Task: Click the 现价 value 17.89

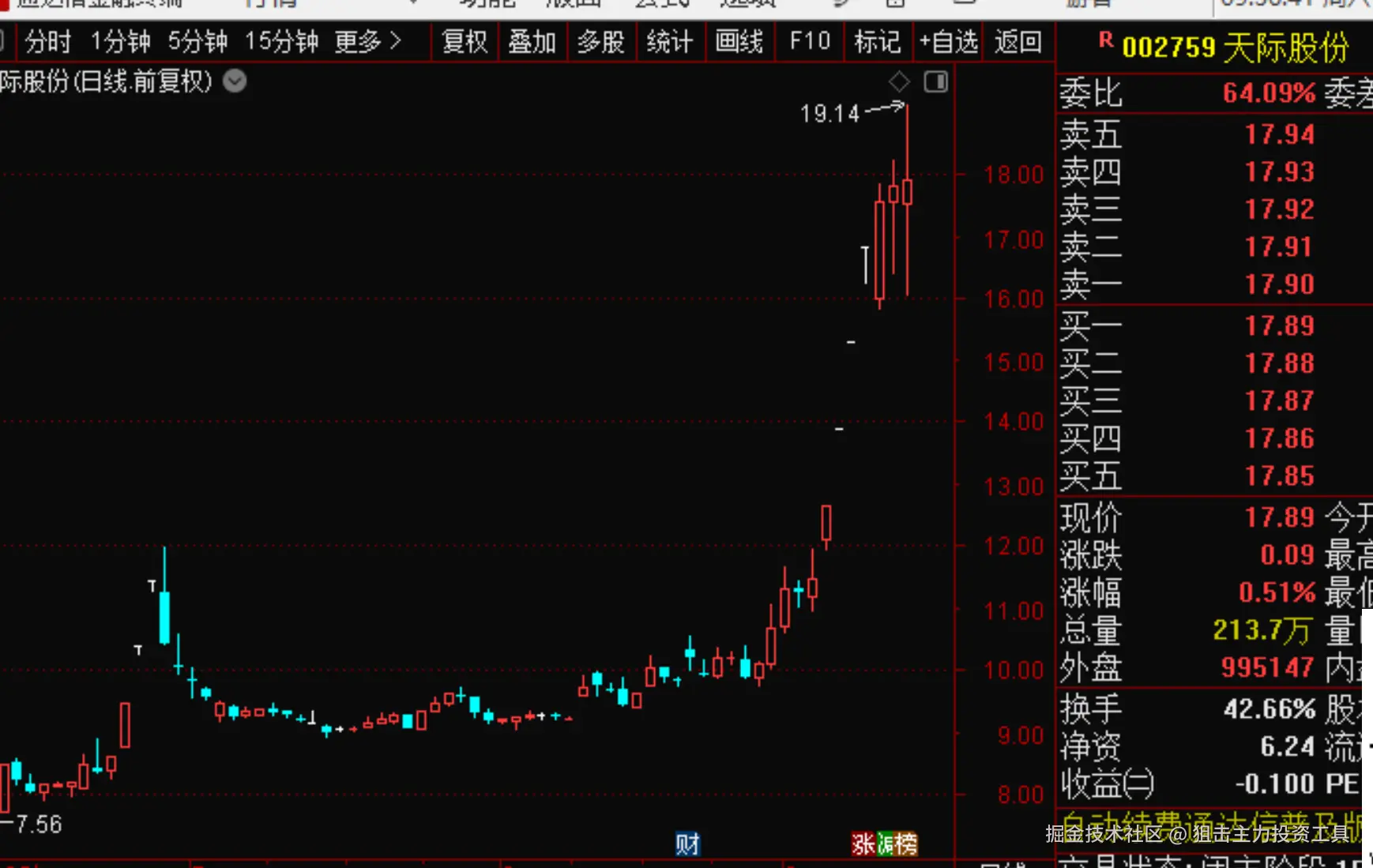Action: click(x=1280, y=517)
